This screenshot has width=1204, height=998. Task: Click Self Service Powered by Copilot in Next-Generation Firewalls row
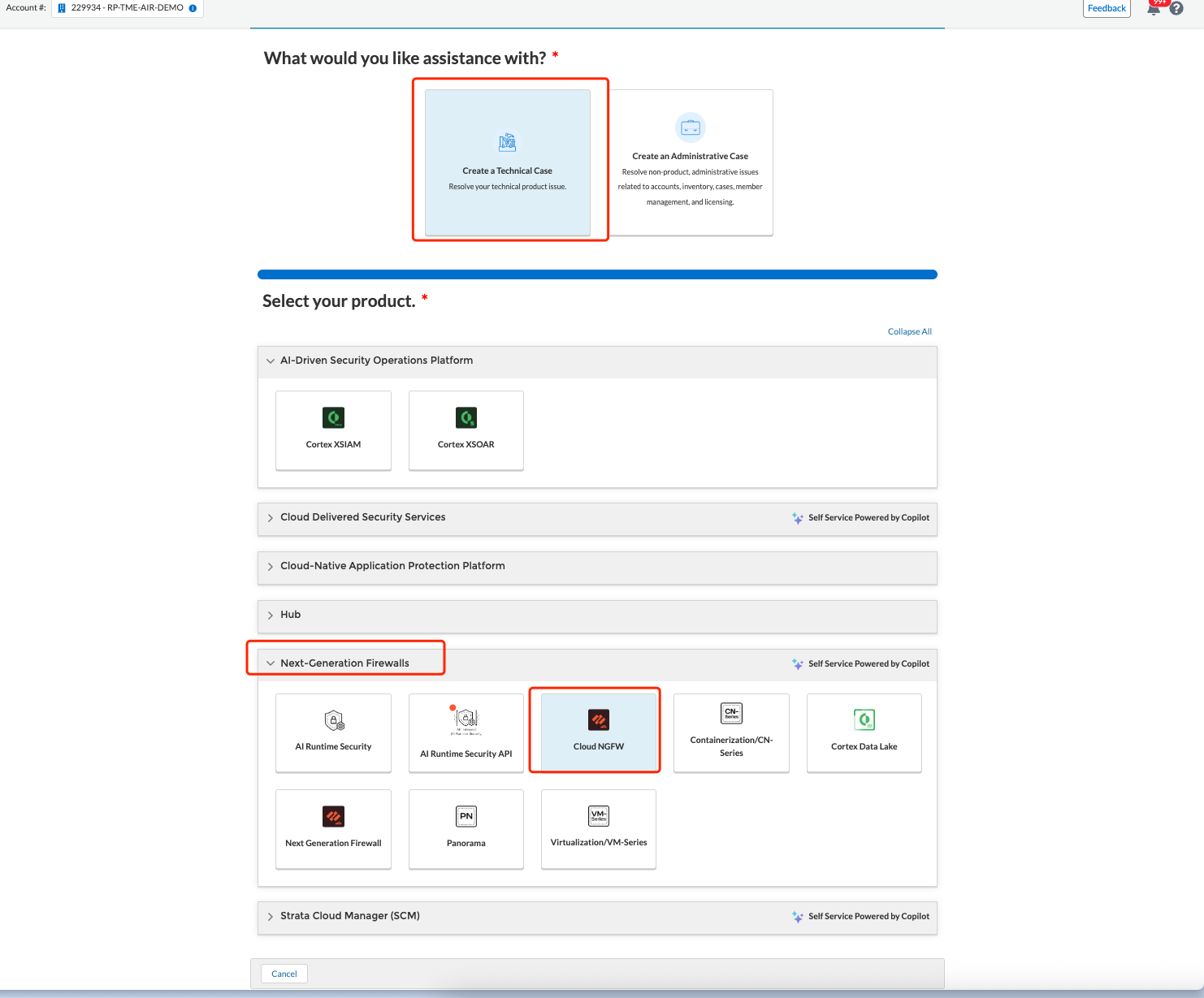868,663
